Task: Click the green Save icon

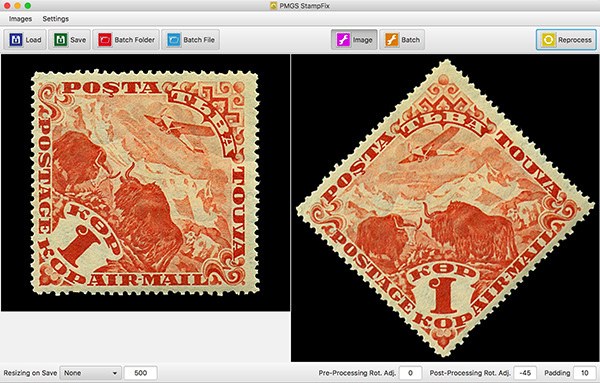Action: (x=60, y=40)
